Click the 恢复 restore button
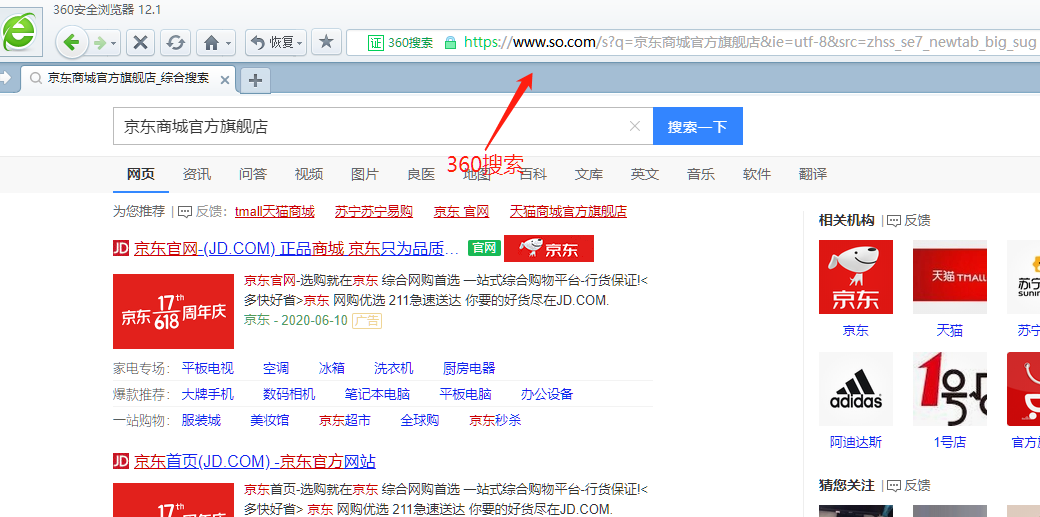The image size is (1040, 517). [272, 42]
